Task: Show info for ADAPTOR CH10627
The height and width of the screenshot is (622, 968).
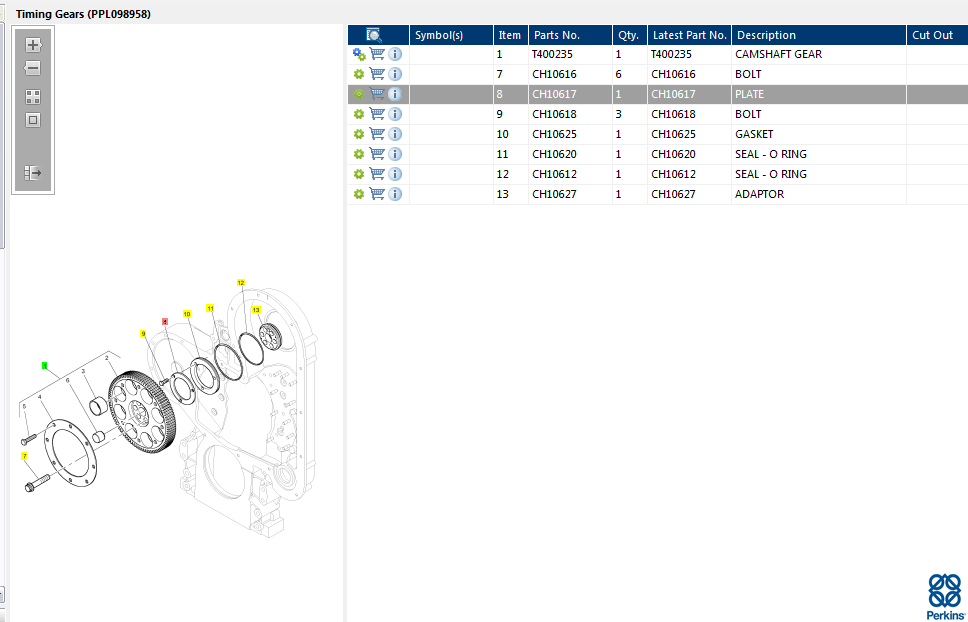Action: pyautogui.click(x=395, y=194)
